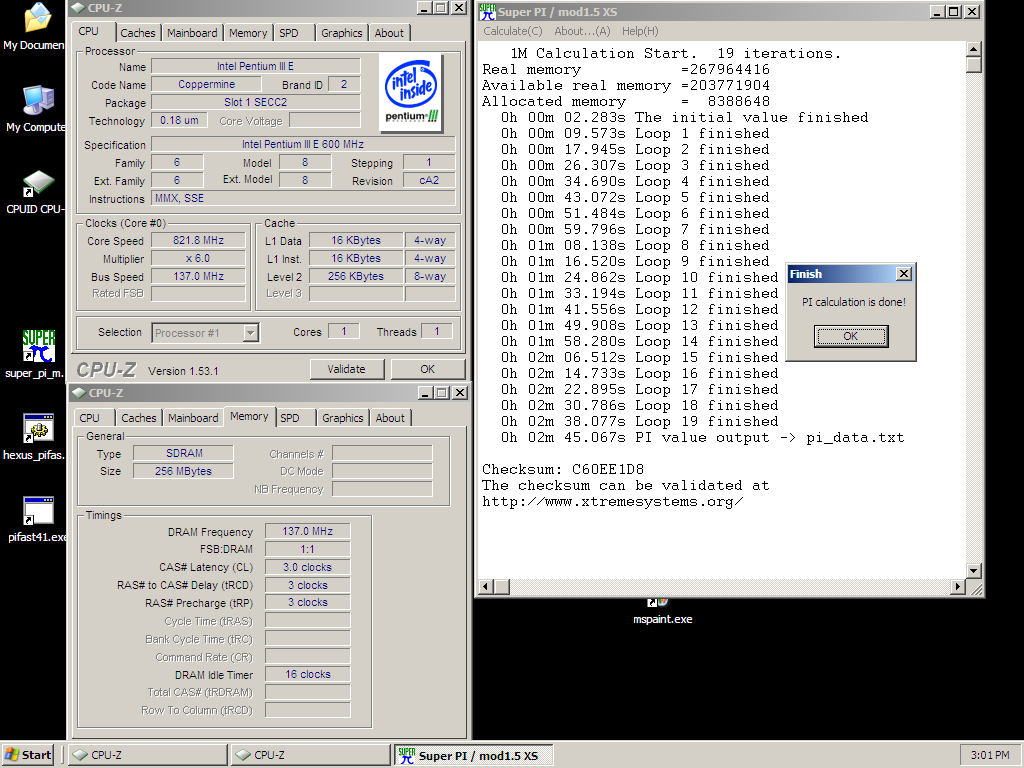Open mspaint.exe desktop shortcut

pyautogui.click(x=662, y=613)
